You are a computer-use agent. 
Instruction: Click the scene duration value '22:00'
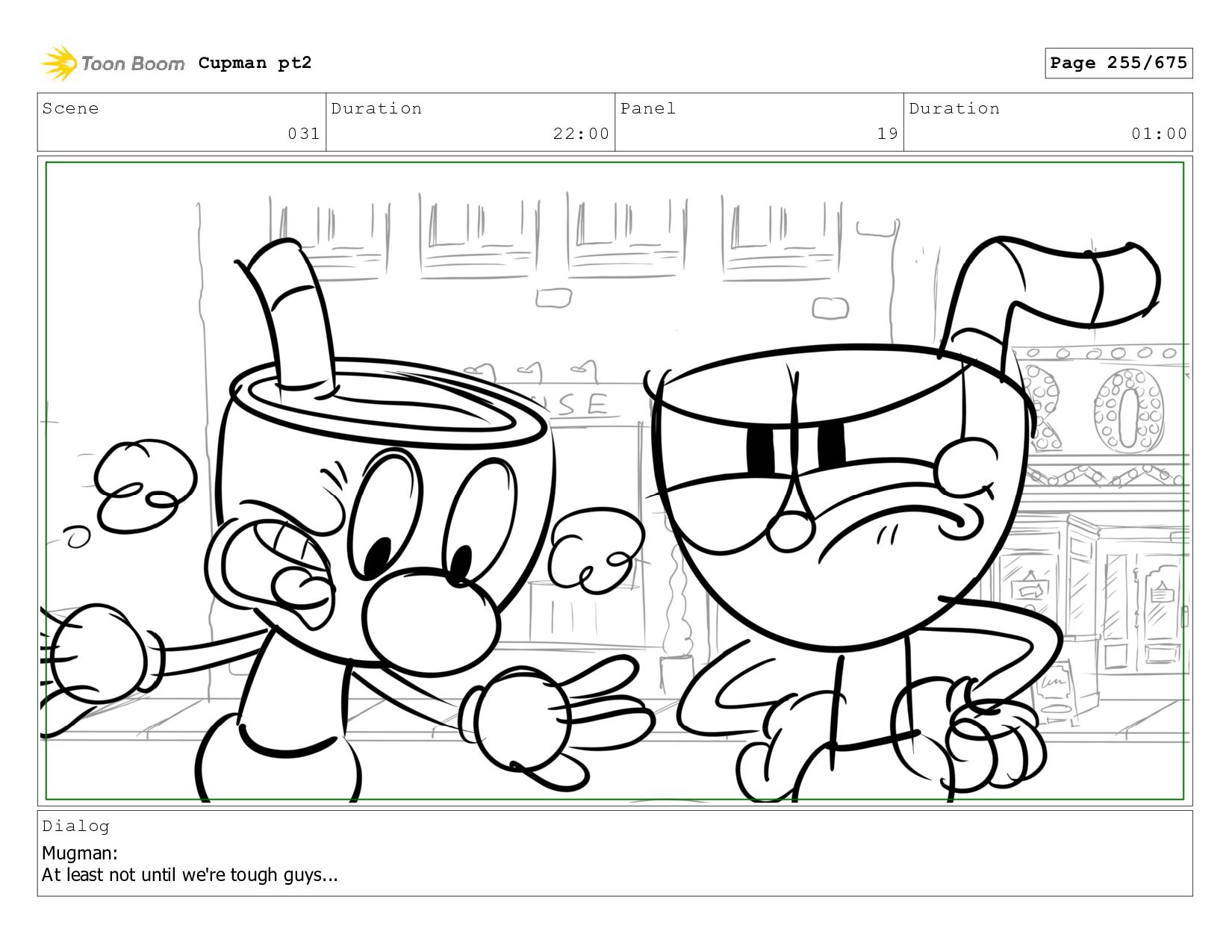pyautogui.click(x=581, y=134)
